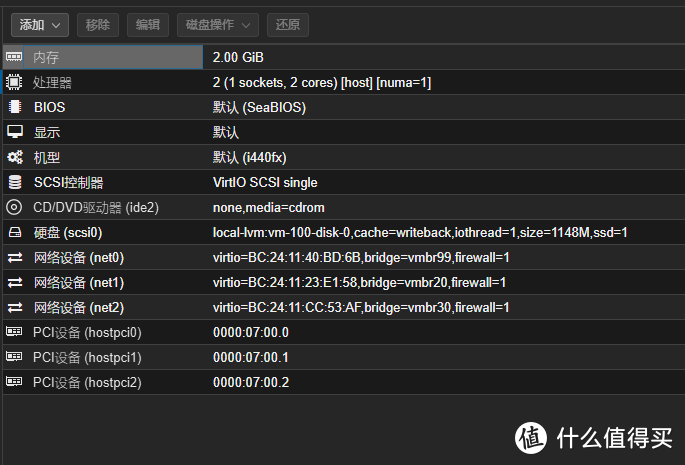Click the network arrows icon for net1

click(15, 282)
